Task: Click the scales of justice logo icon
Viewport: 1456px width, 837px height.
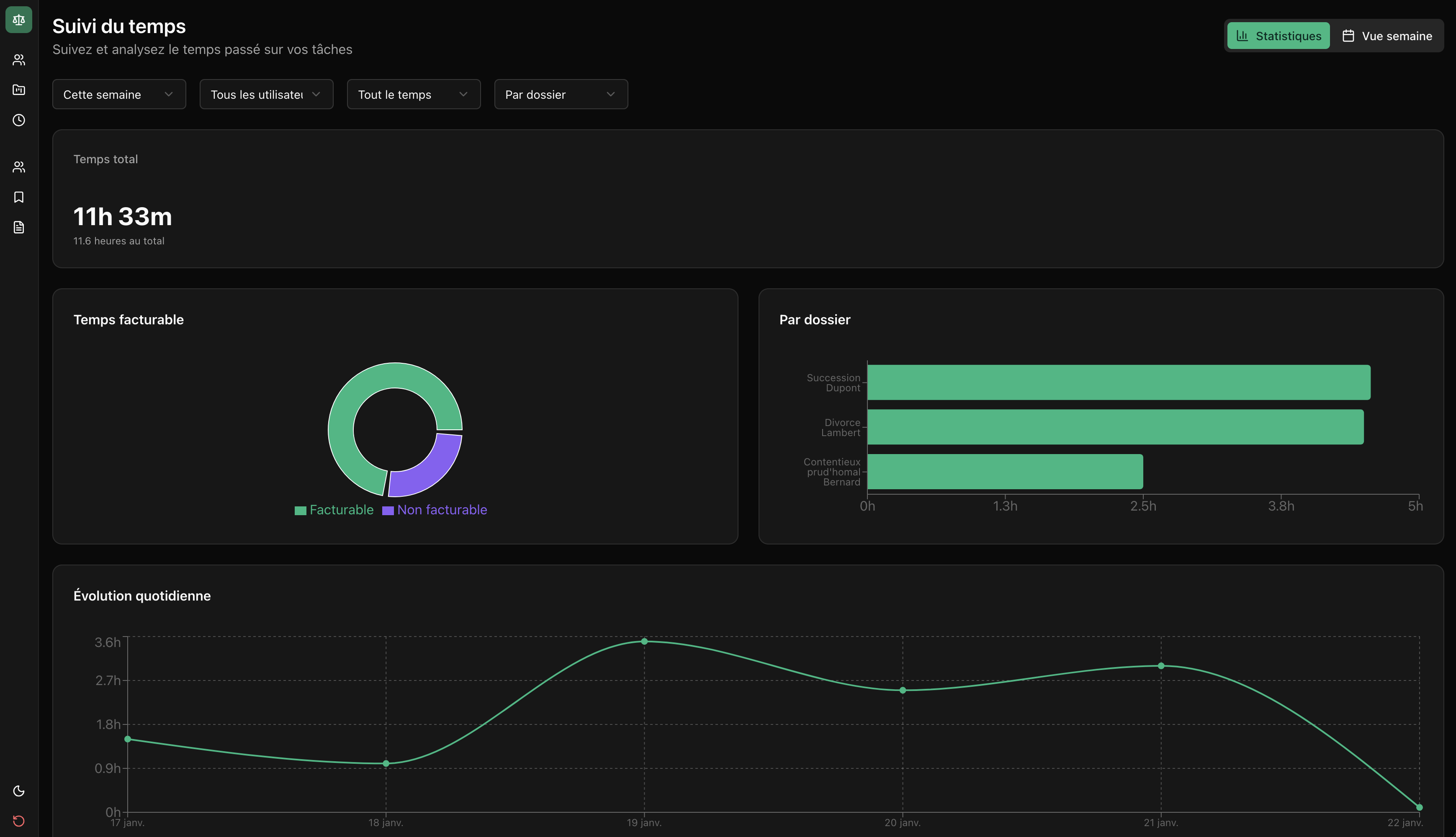Action: point(18,20)
